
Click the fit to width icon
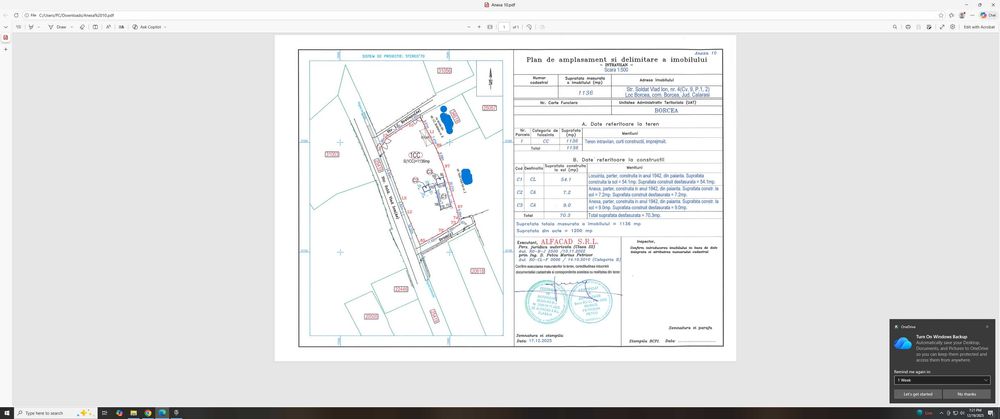click(490, 27)
